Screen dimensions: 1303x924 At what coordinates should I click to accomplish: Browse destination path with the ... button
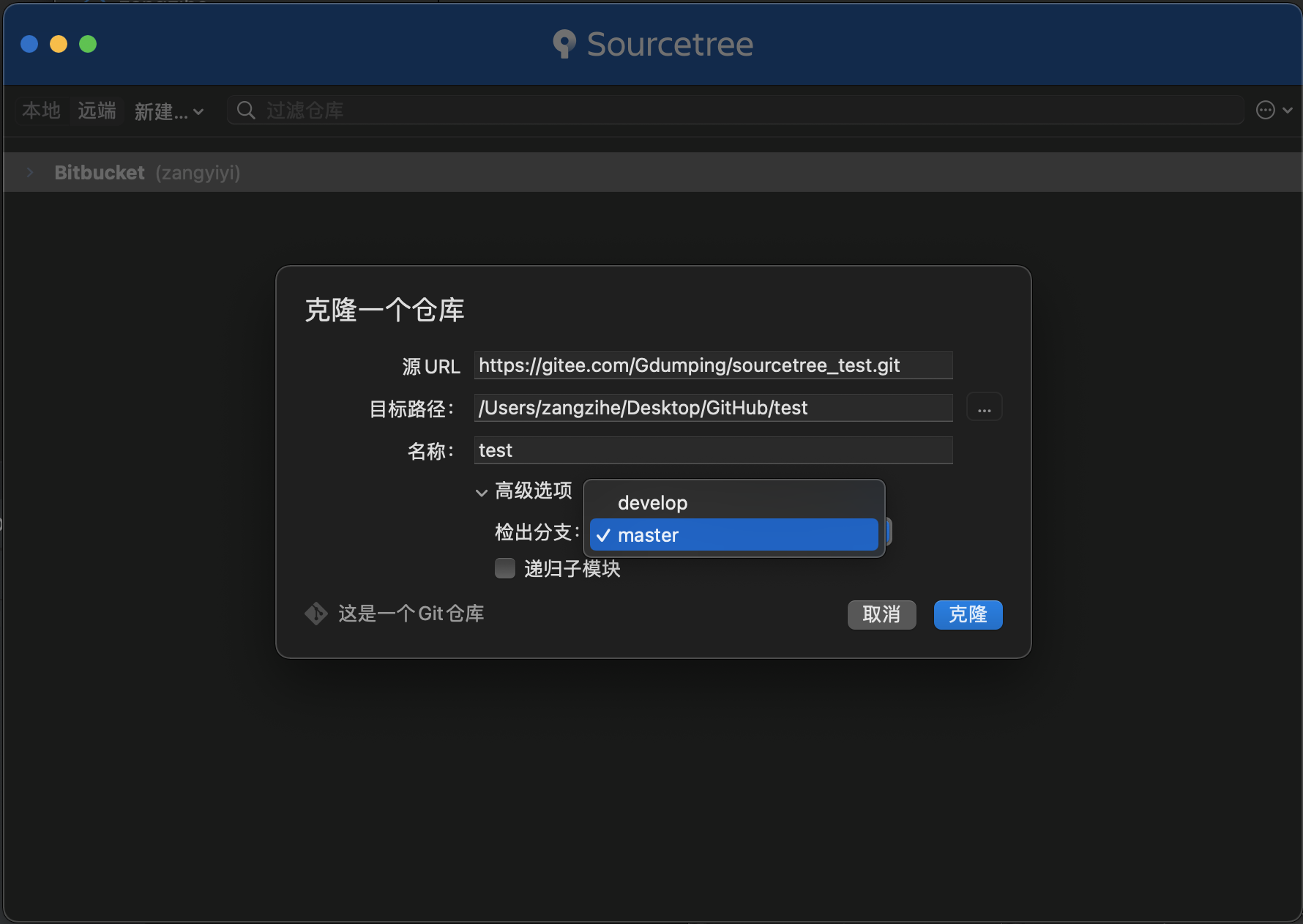pos(984,407)
